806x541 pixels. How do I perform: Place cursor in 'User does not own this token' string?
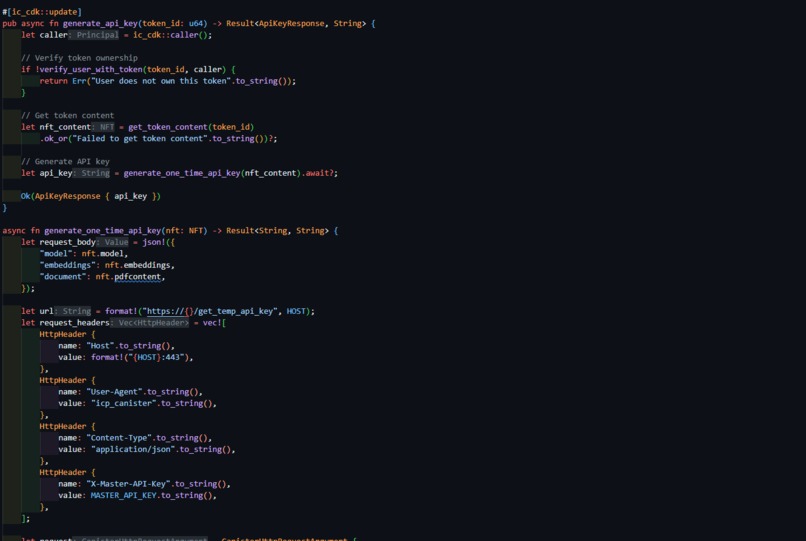tap(161, 81)
